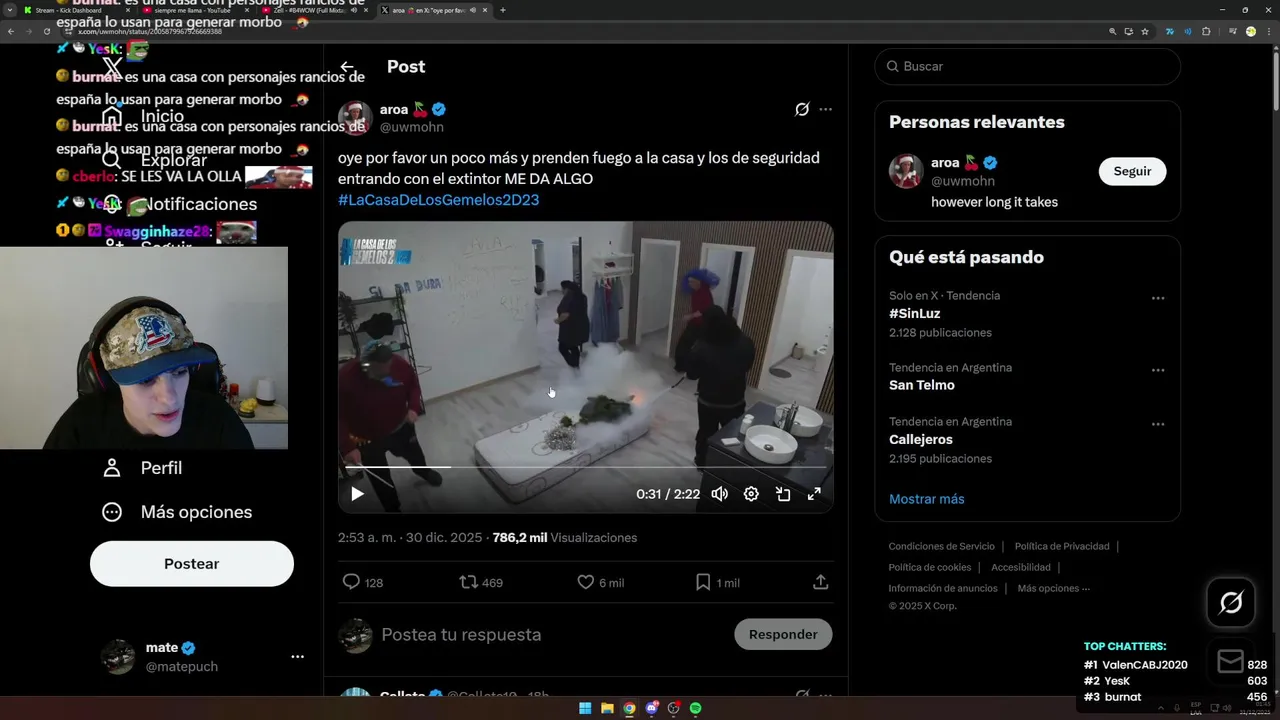Switch to the Zell #B4WOW tab
This screenshot has height=720, width=1280.
[x=312, y=10]
